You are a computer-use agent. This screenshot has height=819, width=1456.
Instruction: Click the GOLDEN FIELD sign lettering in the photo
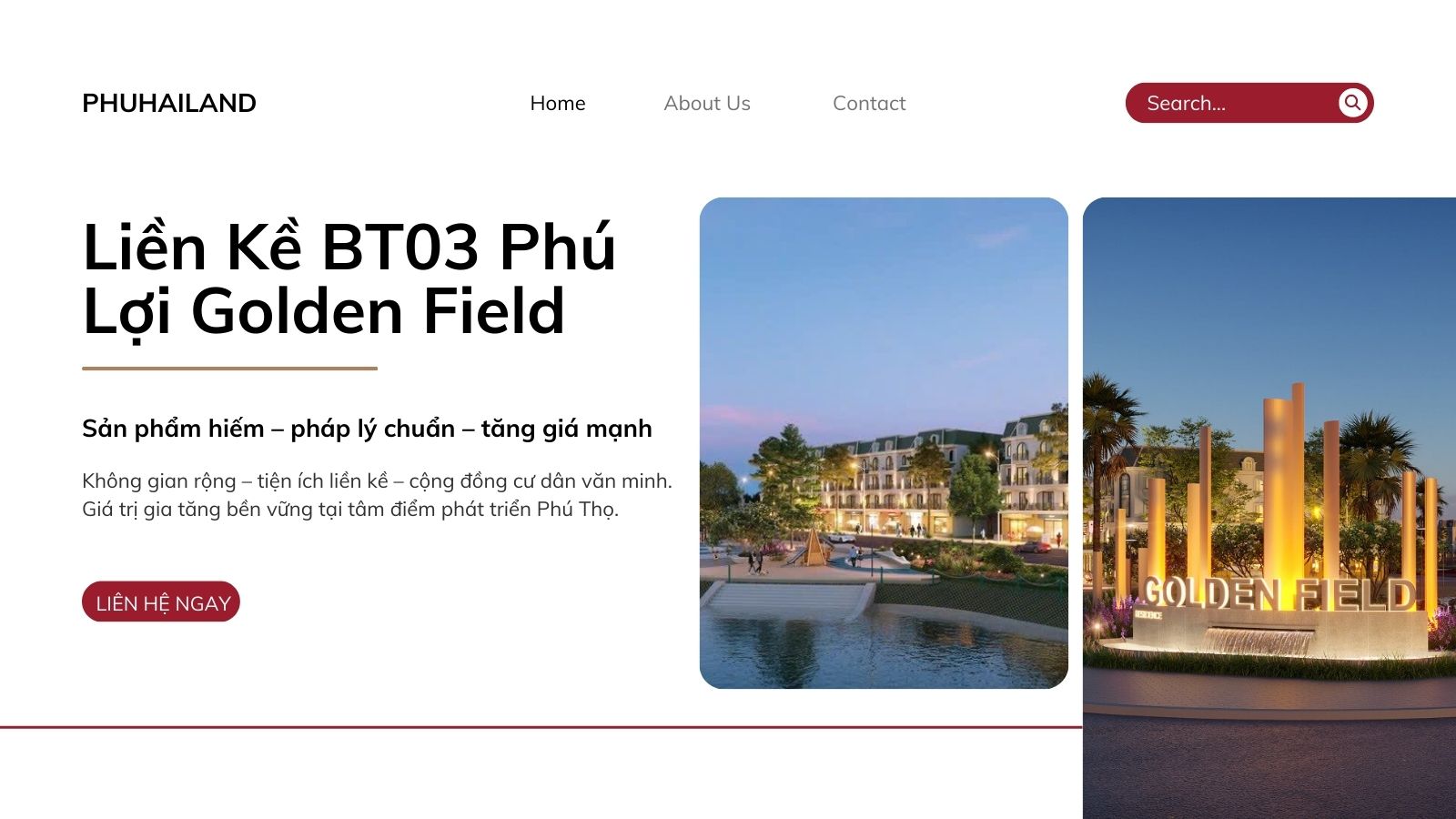1279,593
